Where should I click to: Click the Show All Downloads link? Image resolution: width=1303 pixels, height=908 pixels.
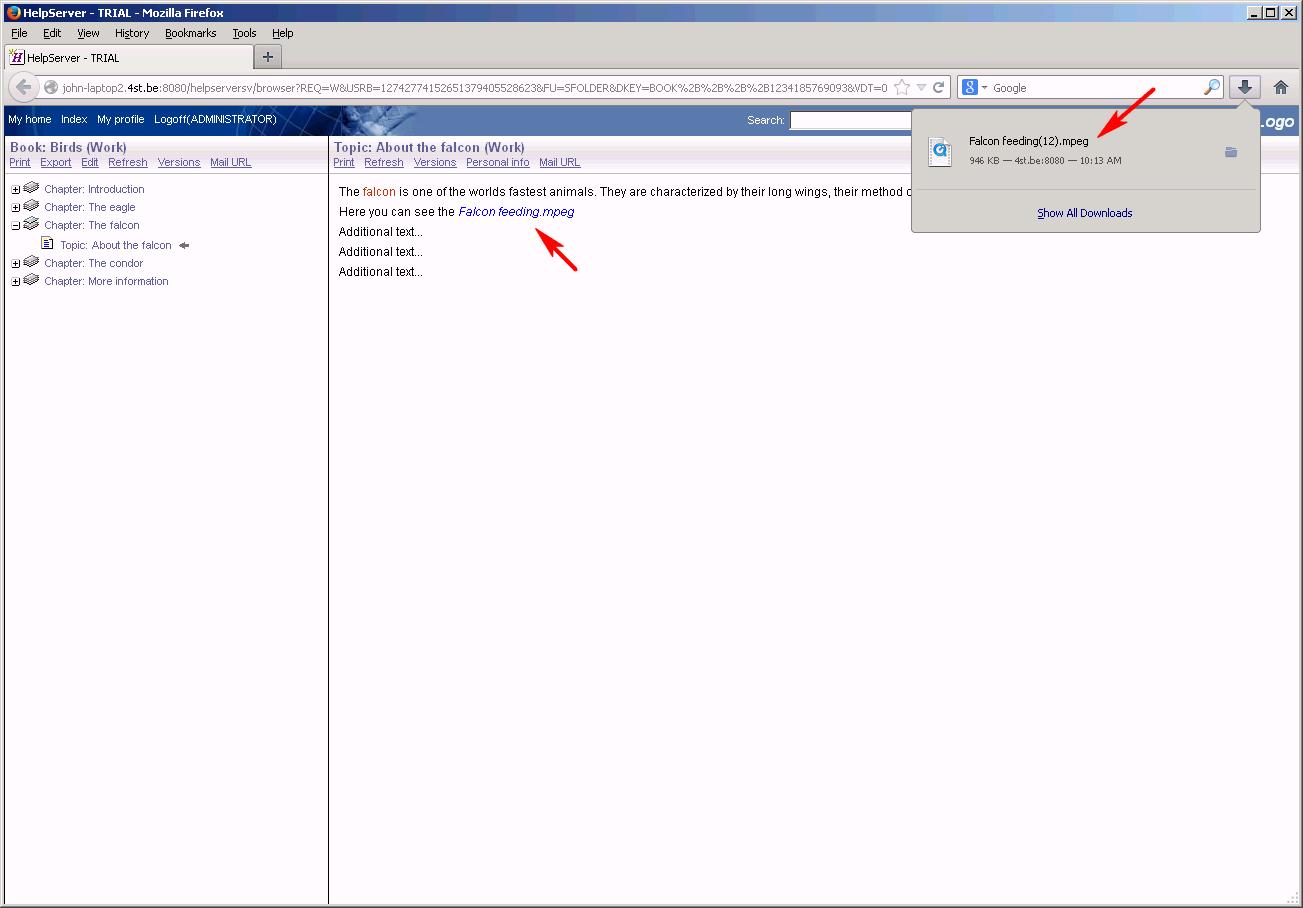[1084, 212]
